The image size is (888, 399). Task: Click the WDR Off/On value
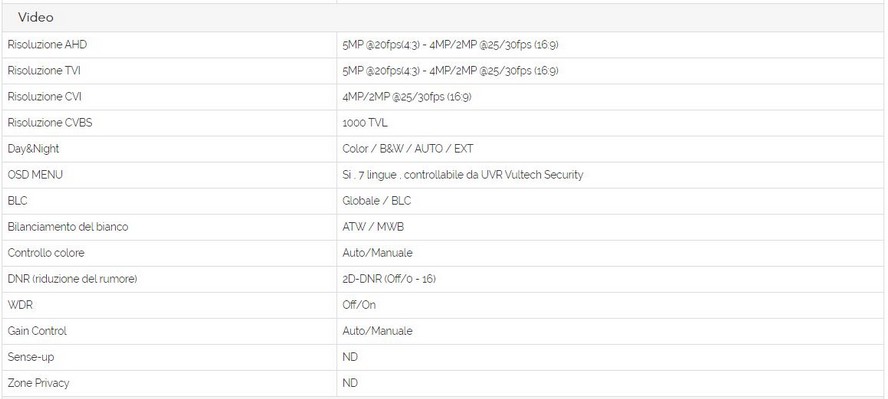click(358, 305)
